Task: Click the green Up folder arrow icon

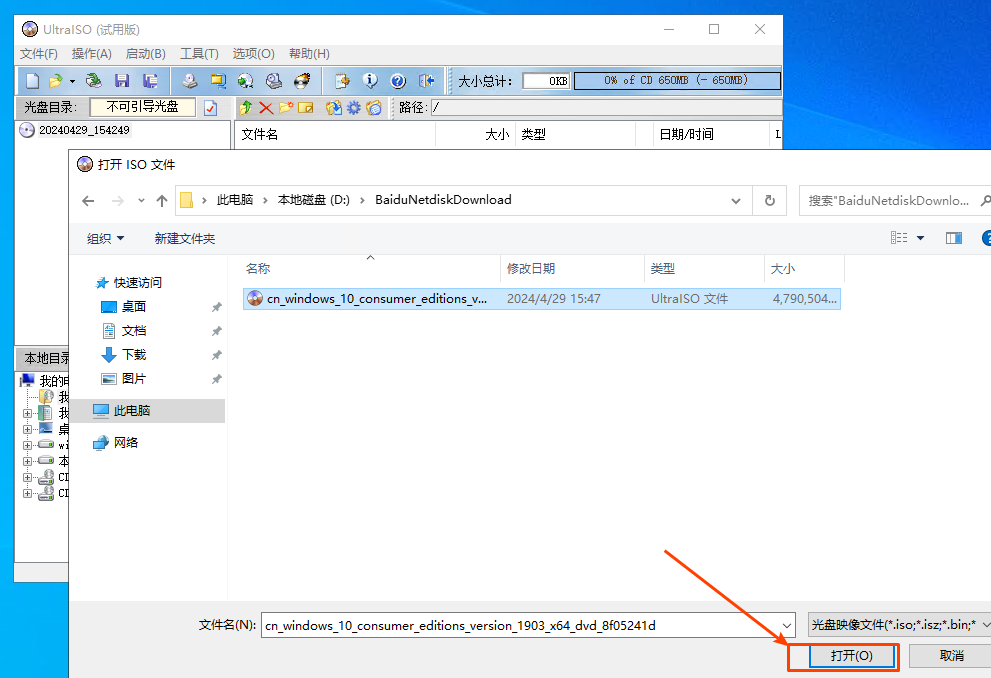Action: [246, 108]
